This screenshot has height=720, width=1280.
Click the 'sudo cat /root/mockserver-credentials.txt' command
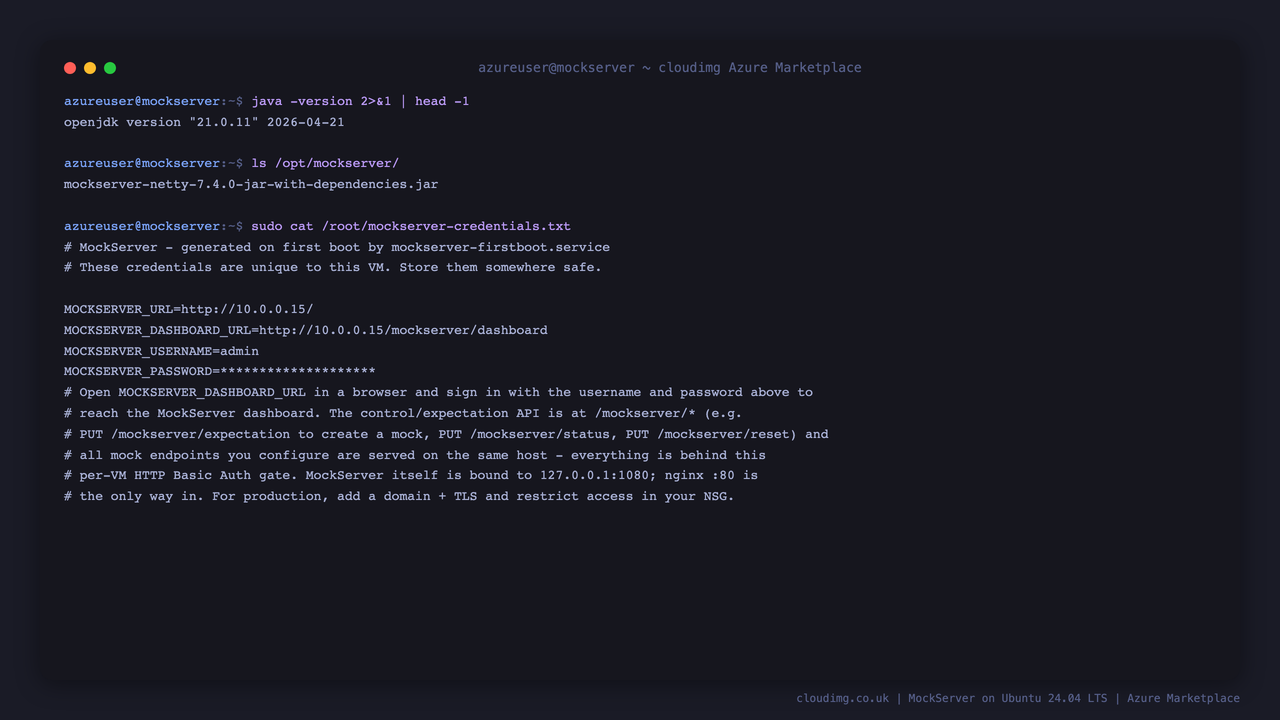411,226
